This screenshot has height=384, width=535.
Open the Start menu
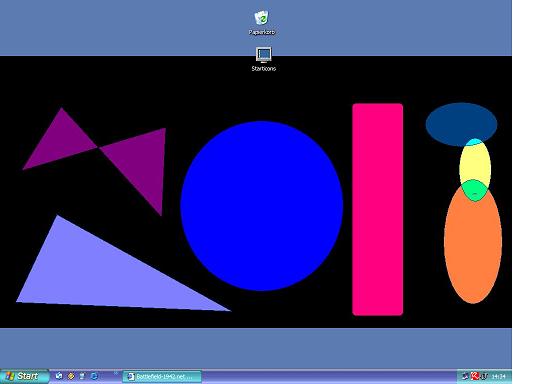pyautogui.click(x=24, y=376)
